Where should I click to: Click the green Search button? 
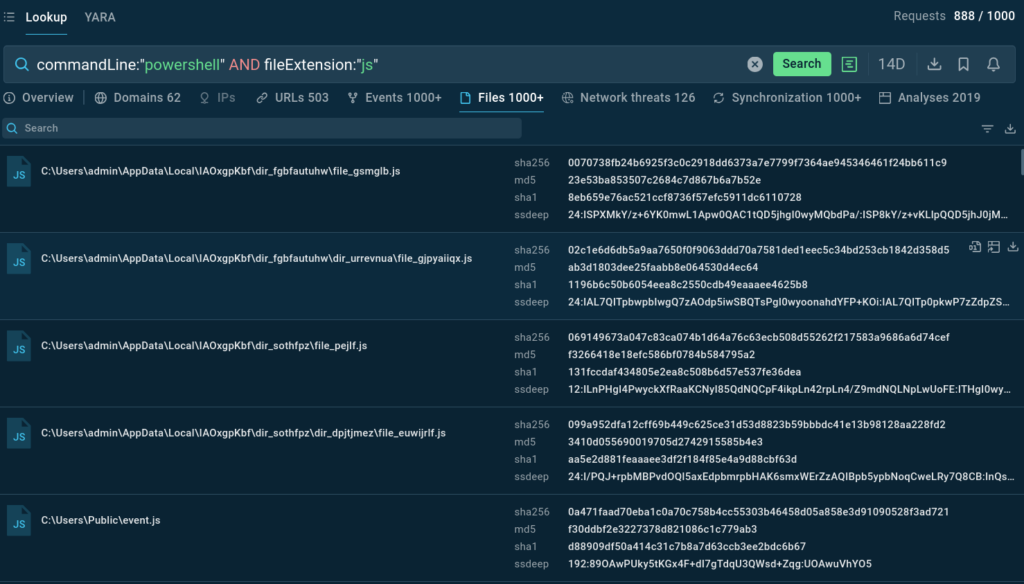pyautogui.click(x=801, y=64)
